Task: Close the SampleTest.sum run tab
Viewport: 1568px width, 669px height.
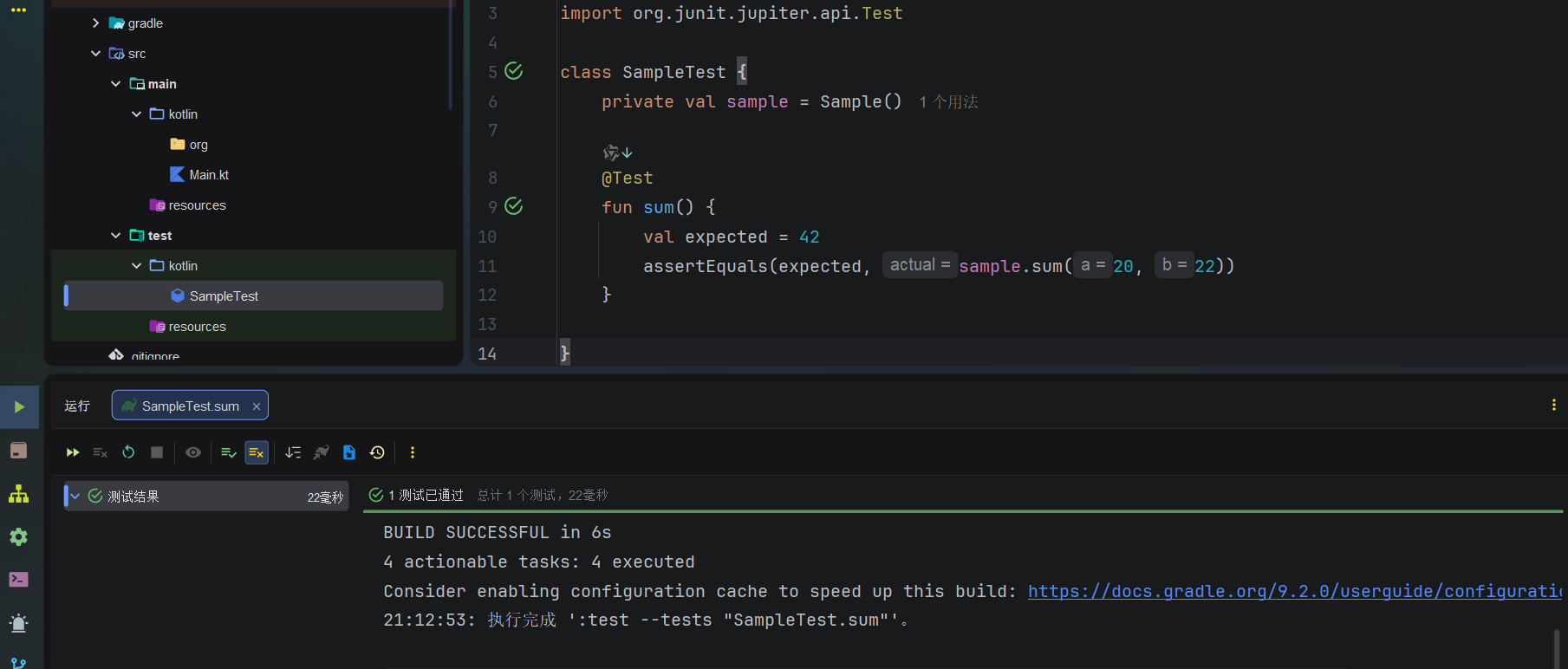Action: (257, 406)
